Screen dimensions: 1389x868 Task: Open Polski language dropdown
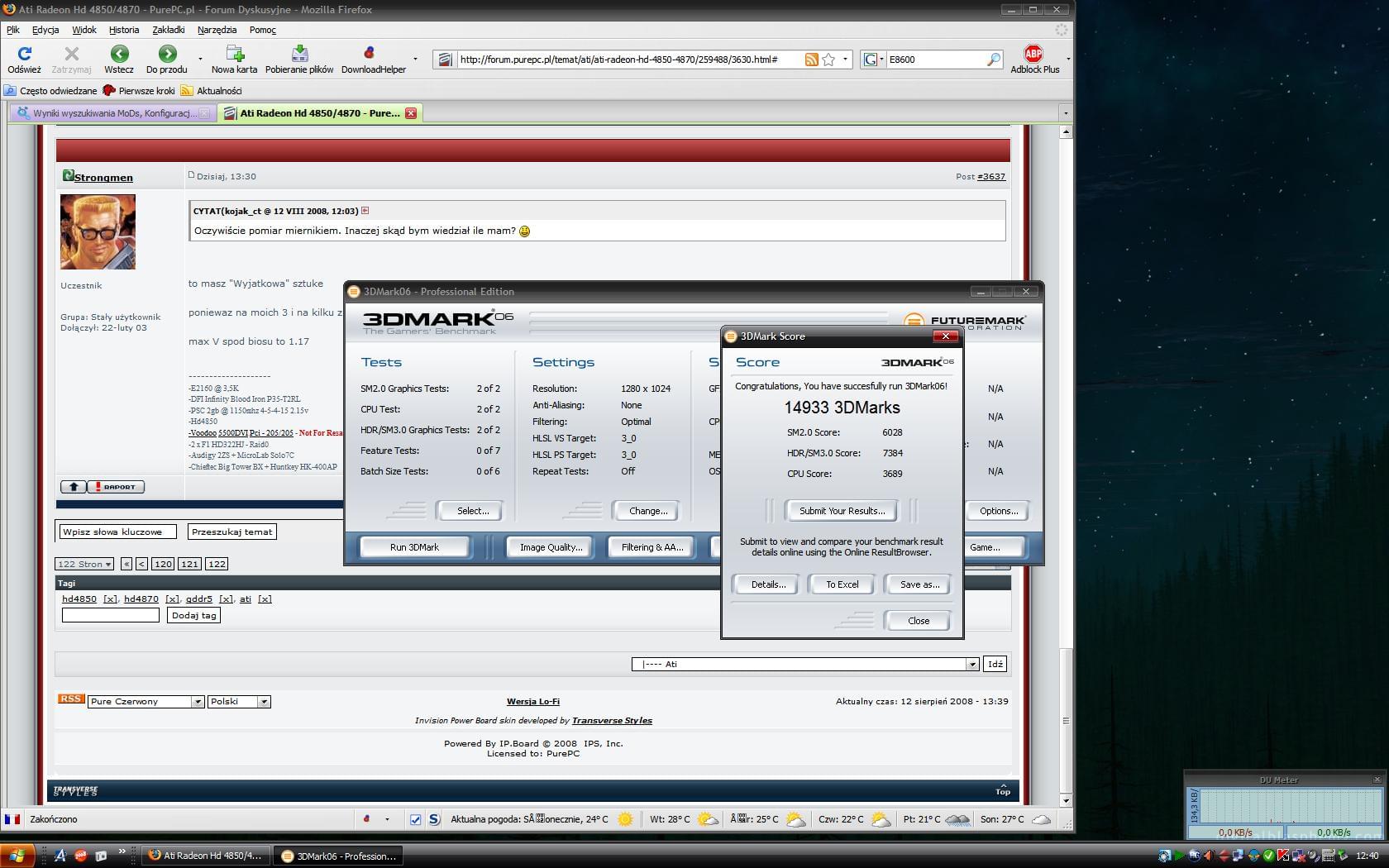click(239, 701)
